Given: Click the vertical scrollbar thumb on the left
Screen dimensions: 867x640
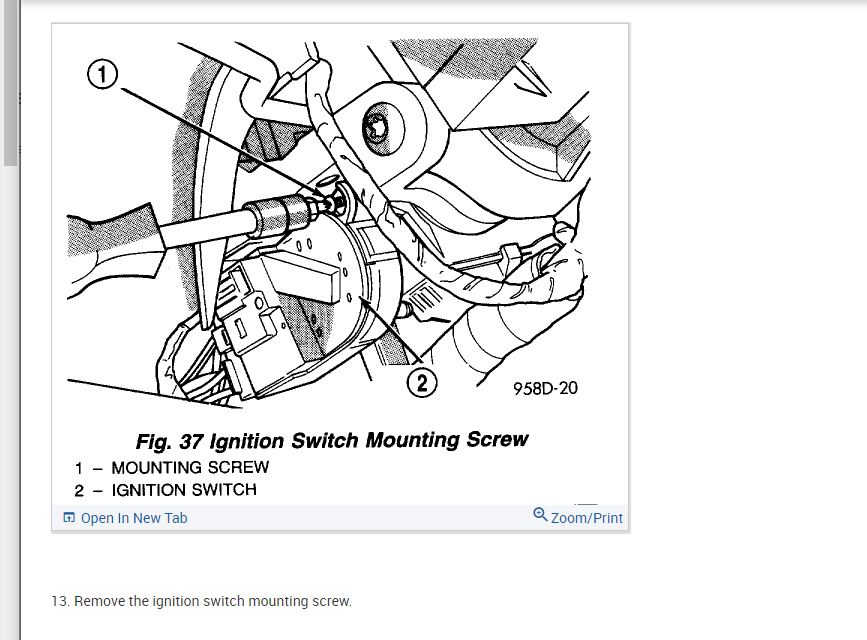Looking at the screenshot, I should click(10, 83).
